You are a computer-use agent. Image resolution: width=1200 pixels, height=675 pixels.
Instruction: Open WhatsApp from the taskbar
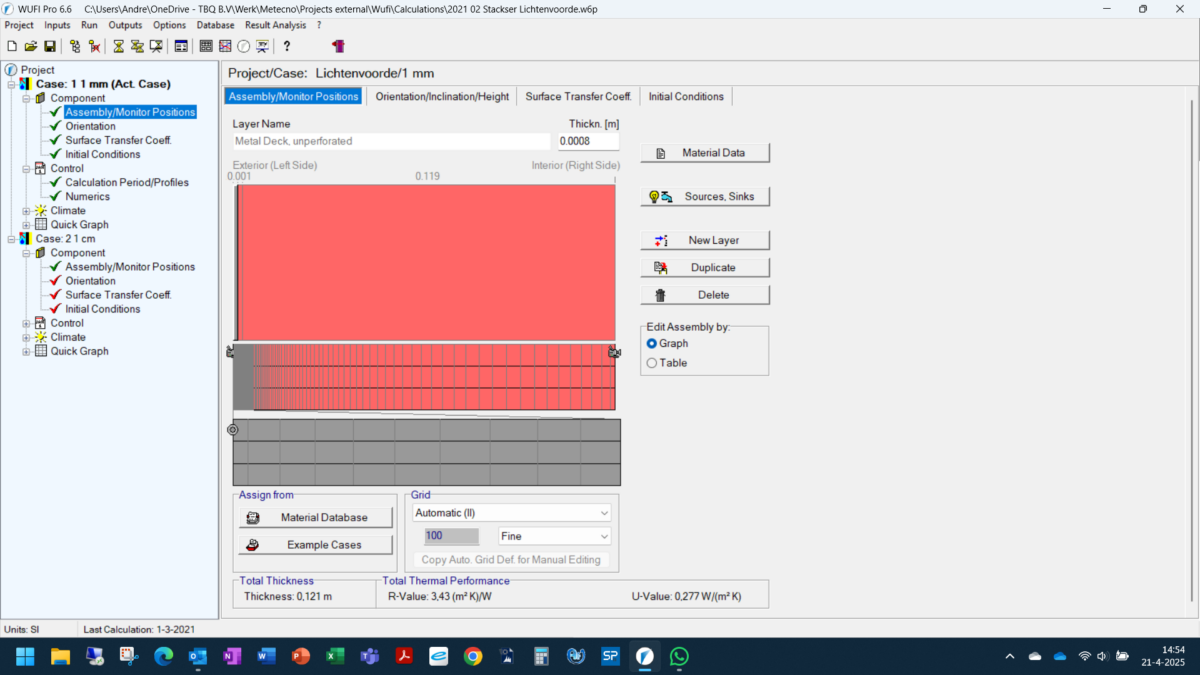[x=679, y=656]
